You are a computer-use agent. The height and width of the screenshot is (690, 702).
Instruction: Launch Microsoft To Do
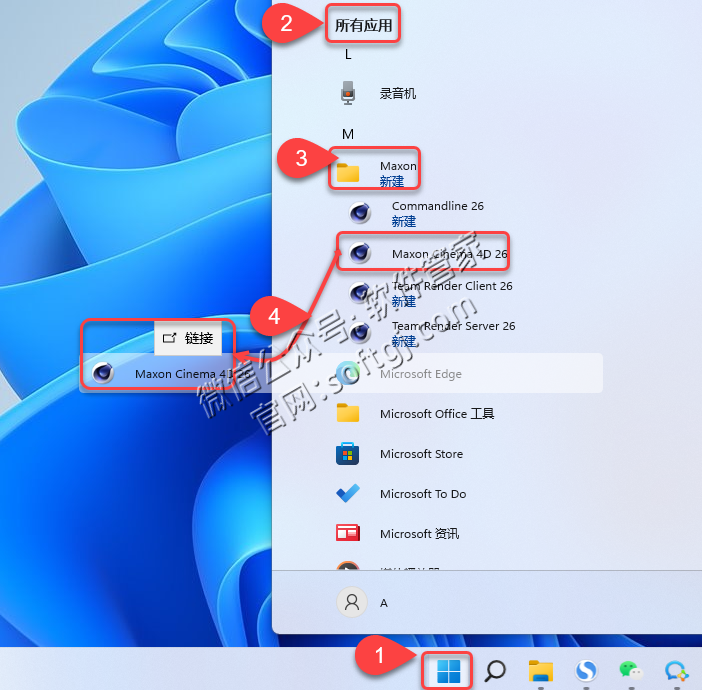tap(423, 494)
